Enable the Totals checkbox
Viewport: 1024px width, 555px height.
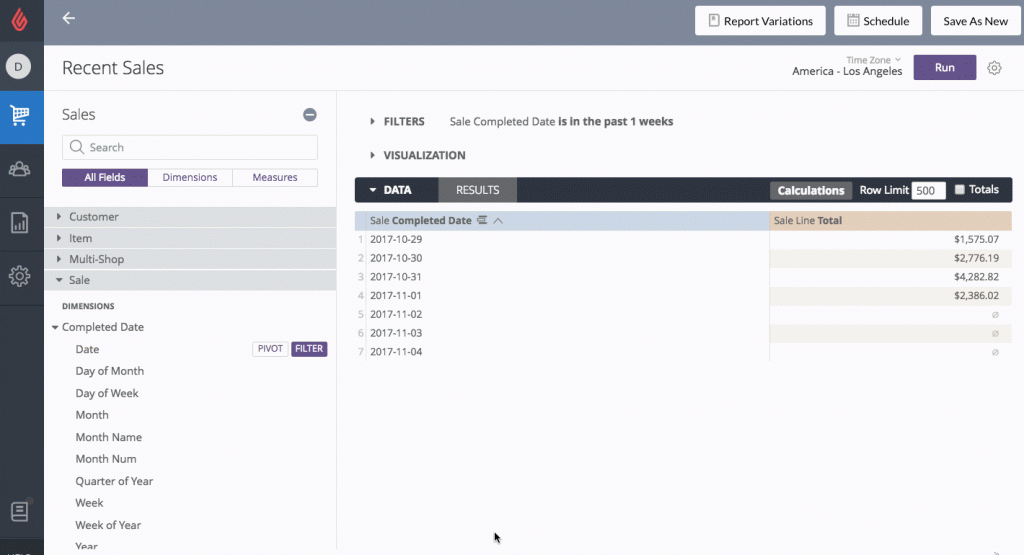pos(959,189)
